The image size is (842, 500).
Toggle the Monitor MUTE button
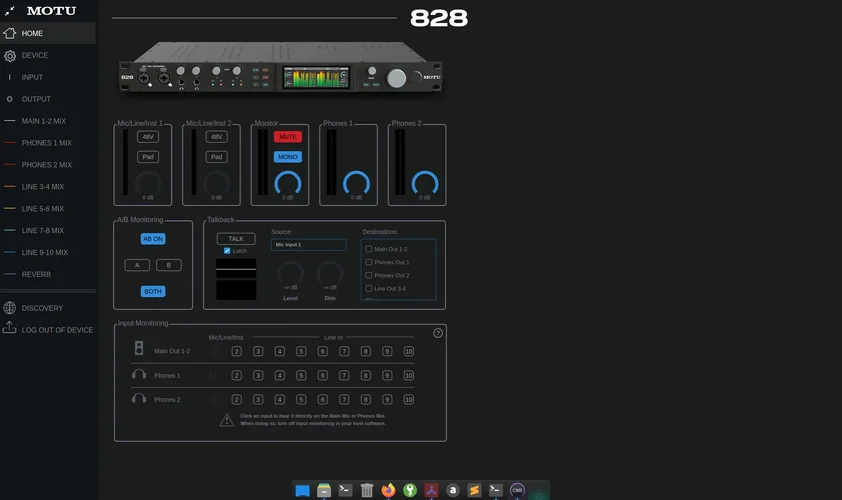coord(288,137)
